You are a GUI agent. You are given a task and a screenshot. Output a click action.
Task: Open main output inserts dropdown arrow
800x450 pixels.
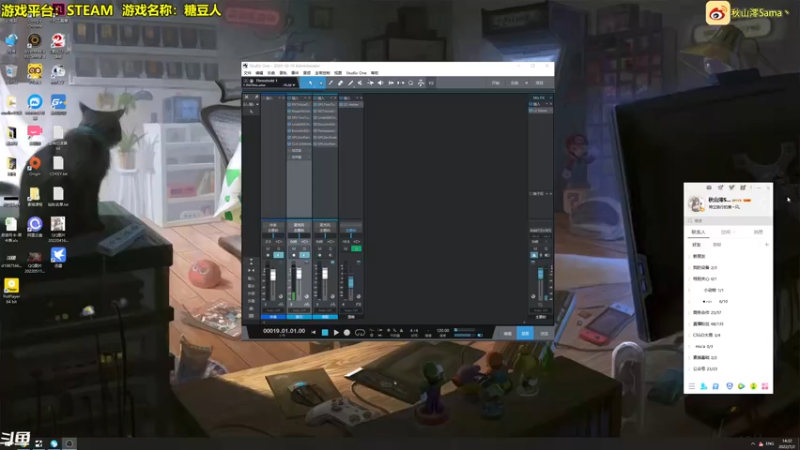point(546,104)
